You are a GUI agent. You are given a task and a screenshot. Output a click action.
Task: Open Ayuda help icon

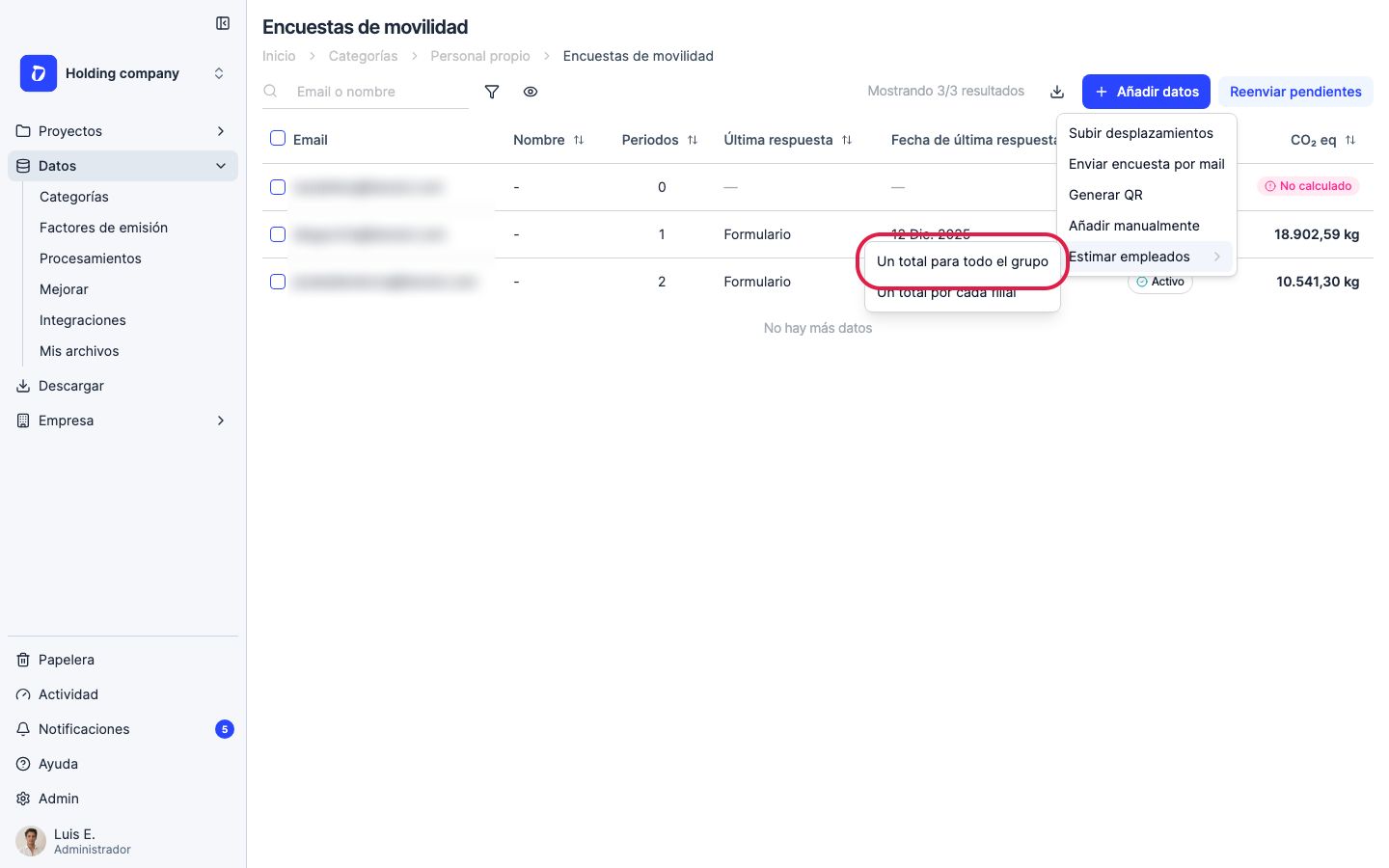[23, 764]
